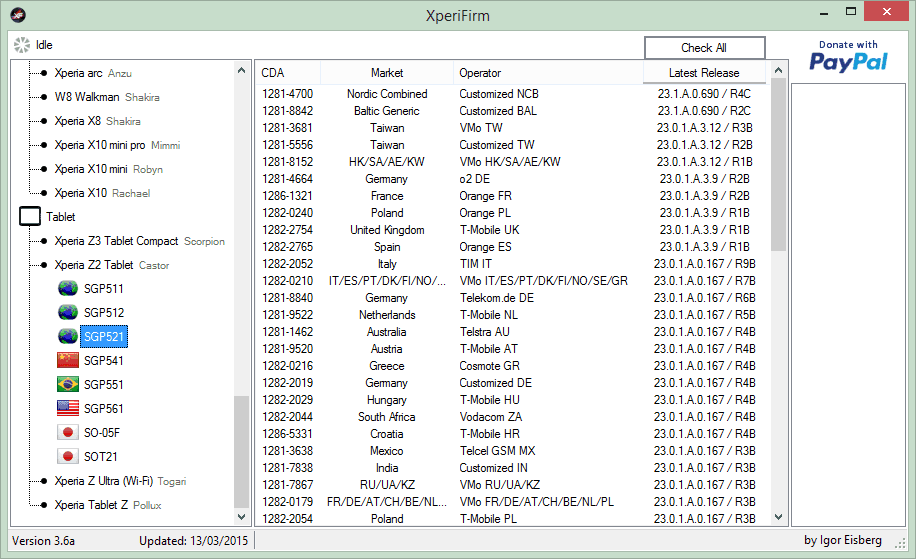The width and height of the screenshot is (916, 559).
Task: Click the tablet icon of the Tablet category
Action: coord(30,216)
